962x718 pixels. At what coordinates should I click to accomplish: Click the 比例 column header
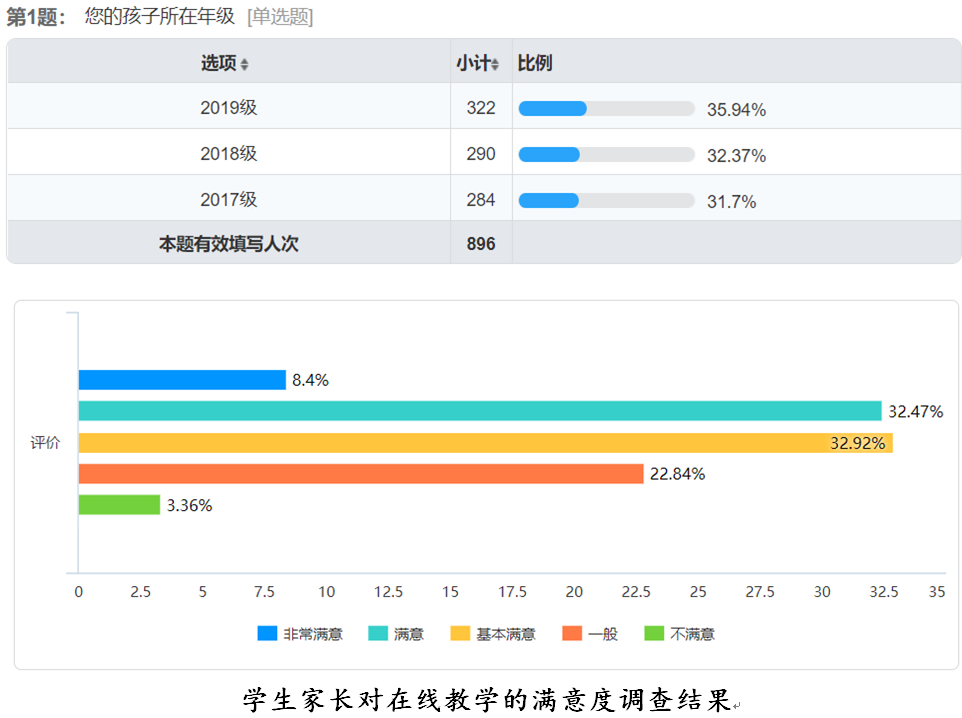535,63
